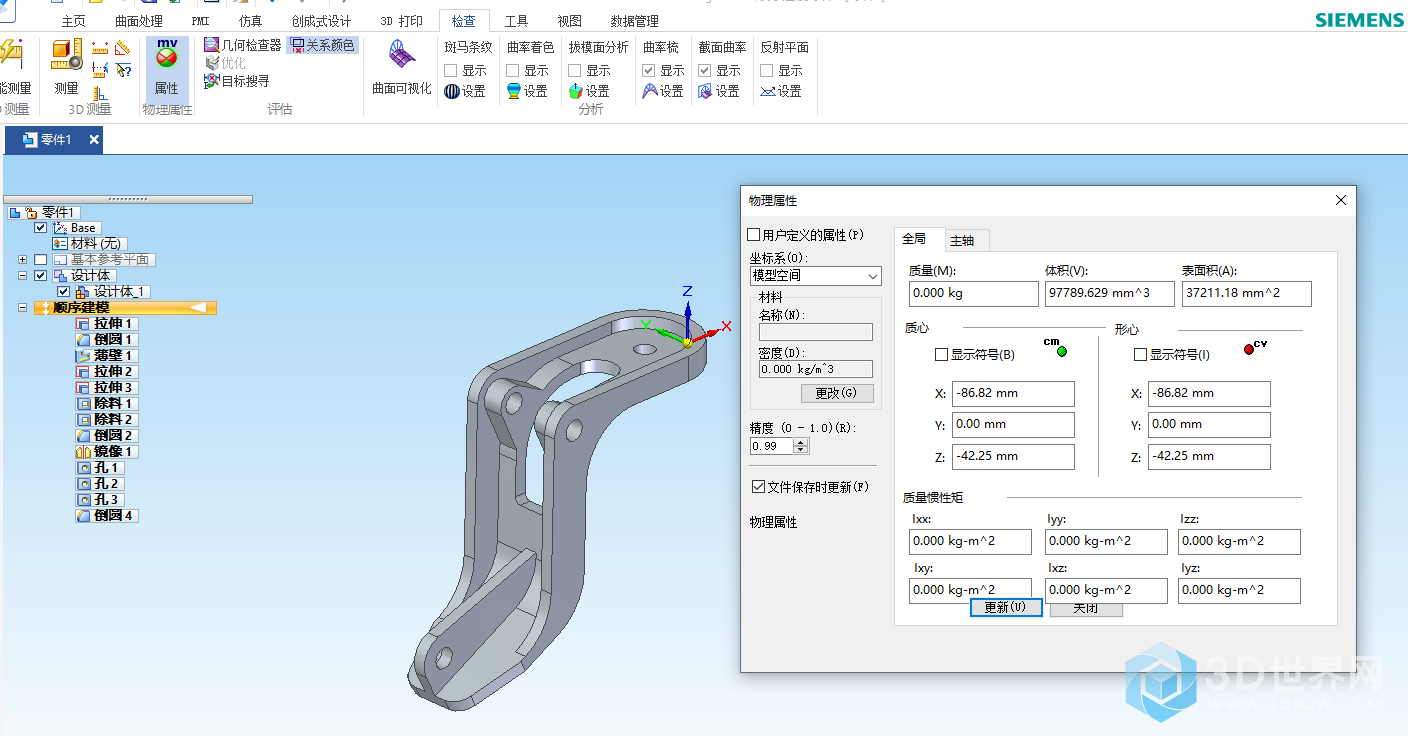Open 截面曲率 section curvature 设置
This screenshot has width=1408, height=736.
pyautogui.click(x=719, y=91)
